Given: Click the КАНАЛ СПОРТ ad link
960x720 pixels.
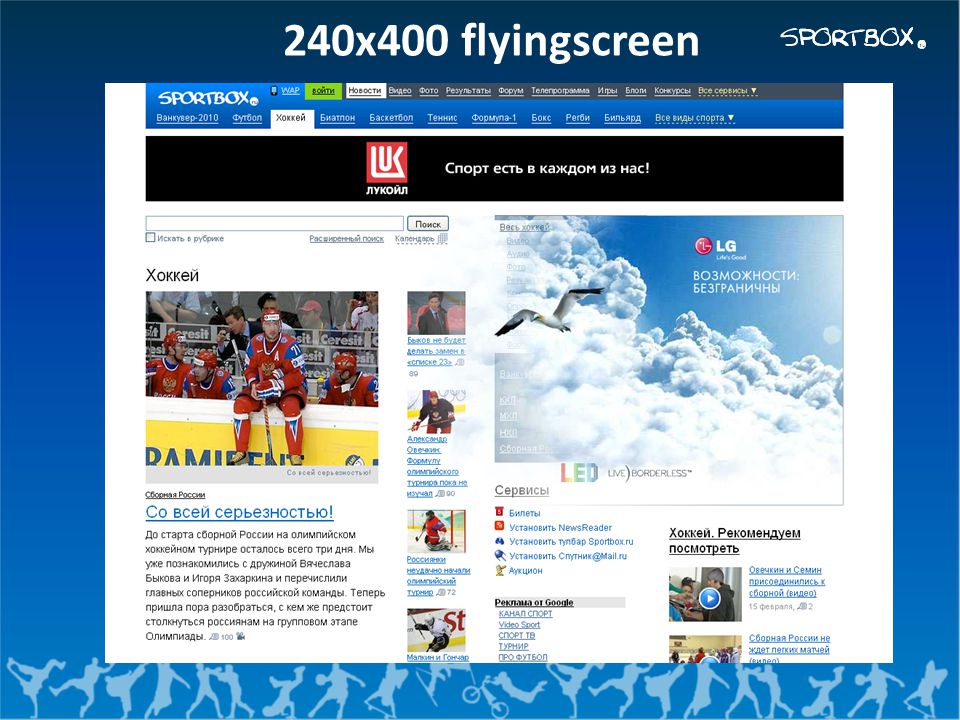Looking at the screenshot, I should [525, 613].
